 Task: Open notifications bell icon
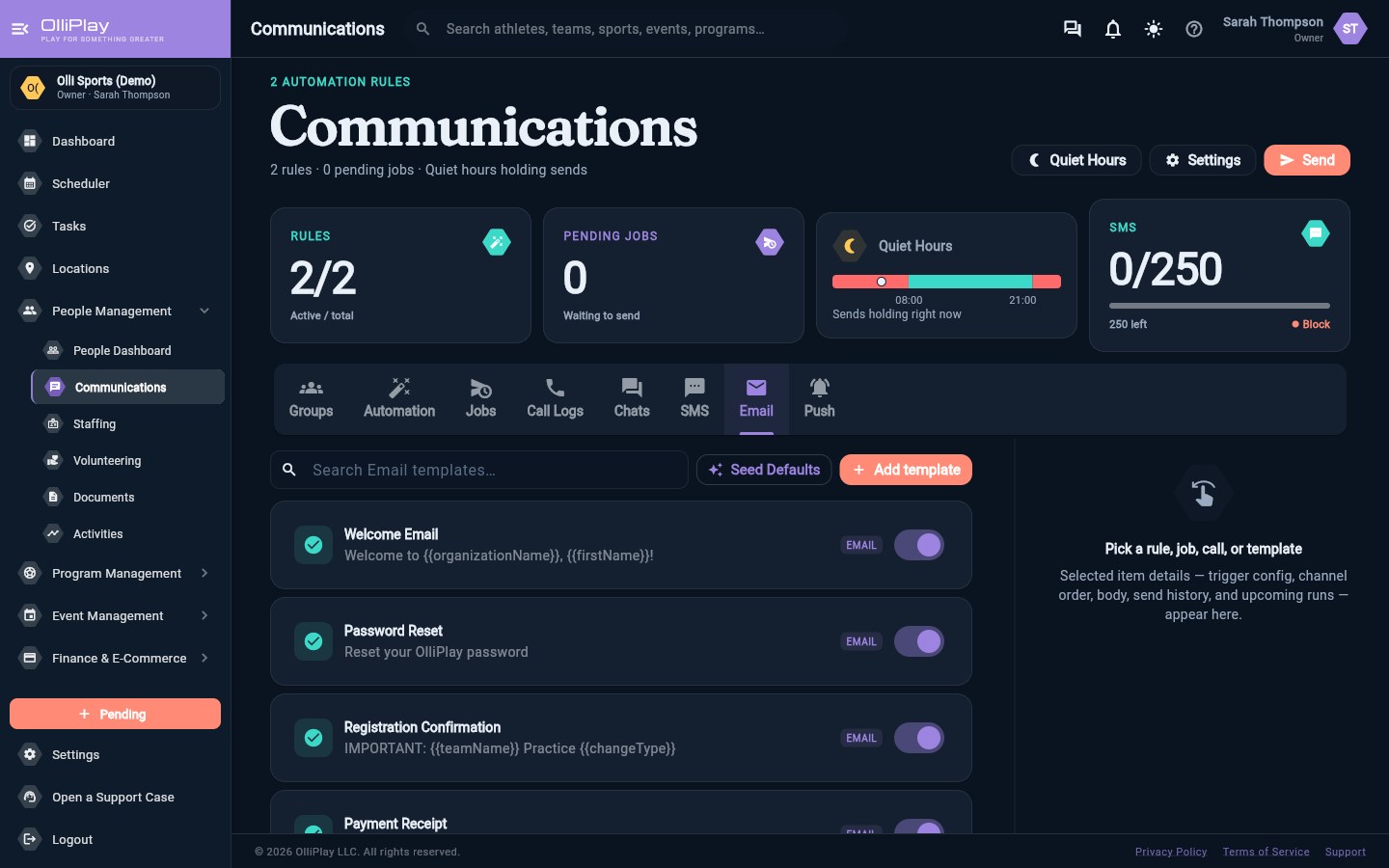coord(1112,29)
